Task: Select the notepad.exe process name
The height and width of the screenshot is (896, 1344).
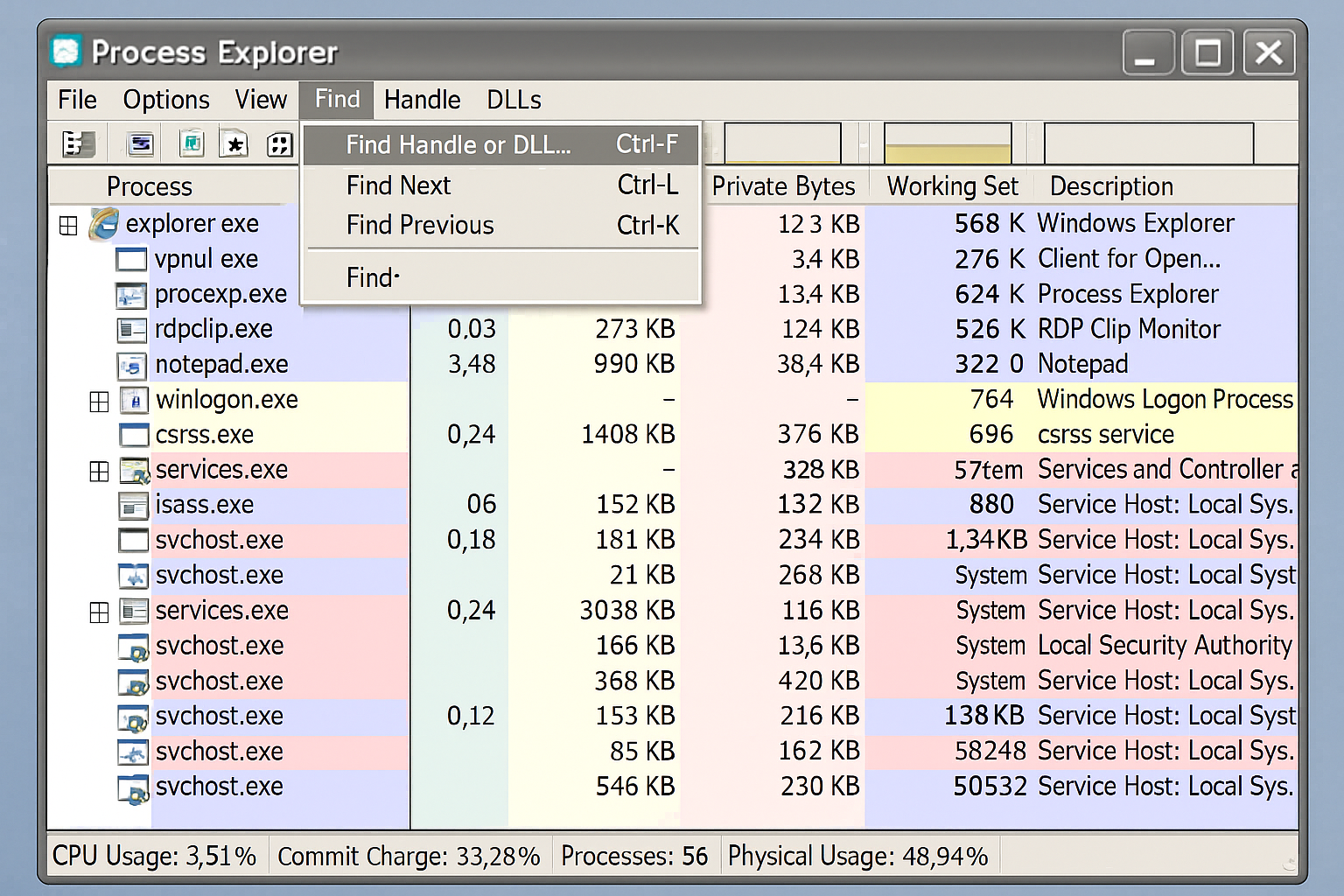Action: coord(221,365)
